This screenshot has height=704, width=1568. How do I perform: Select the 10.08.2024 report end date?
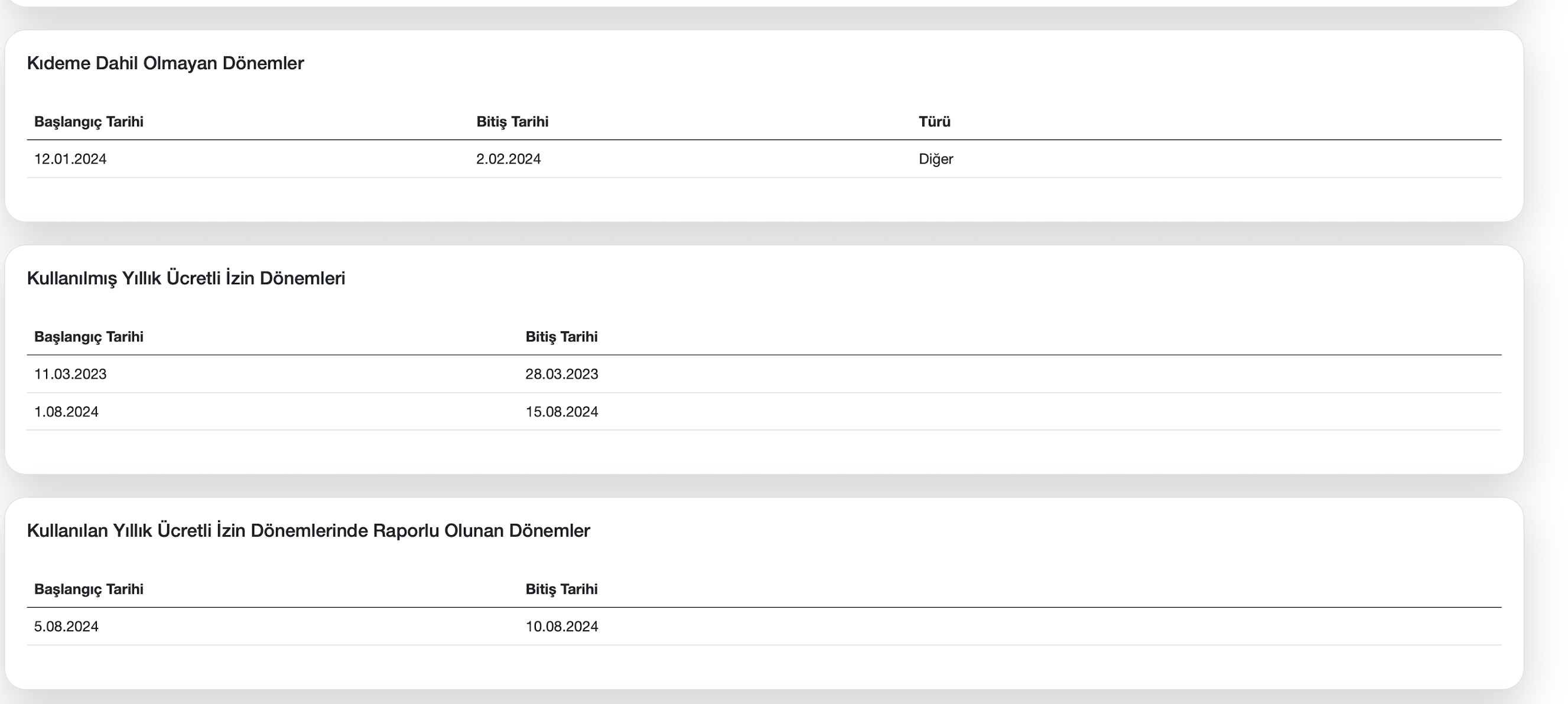click(x=561, y=627)
